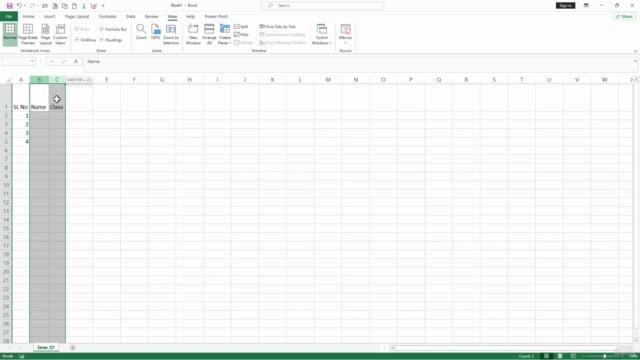
Task: Click the macro recording status bar icon
Action: (22, 356)
